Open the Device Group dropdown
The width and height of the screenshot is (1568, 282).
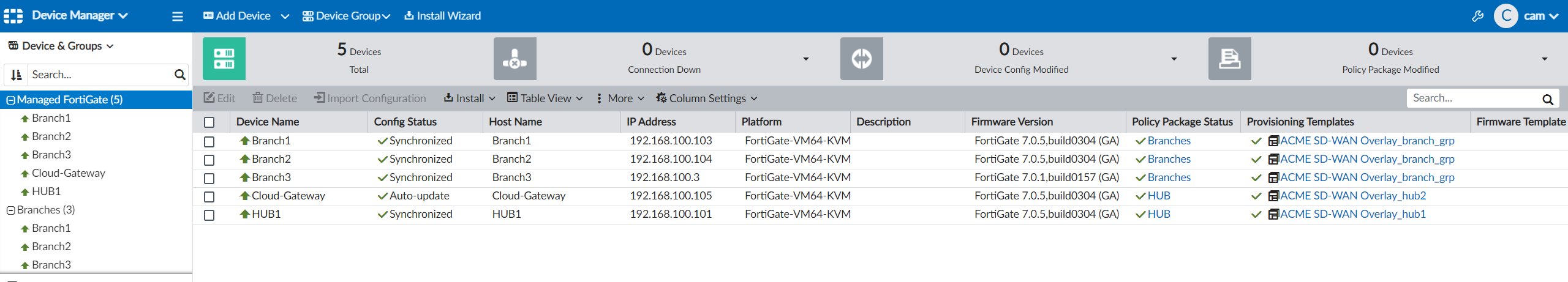click(x=347, y=16)
